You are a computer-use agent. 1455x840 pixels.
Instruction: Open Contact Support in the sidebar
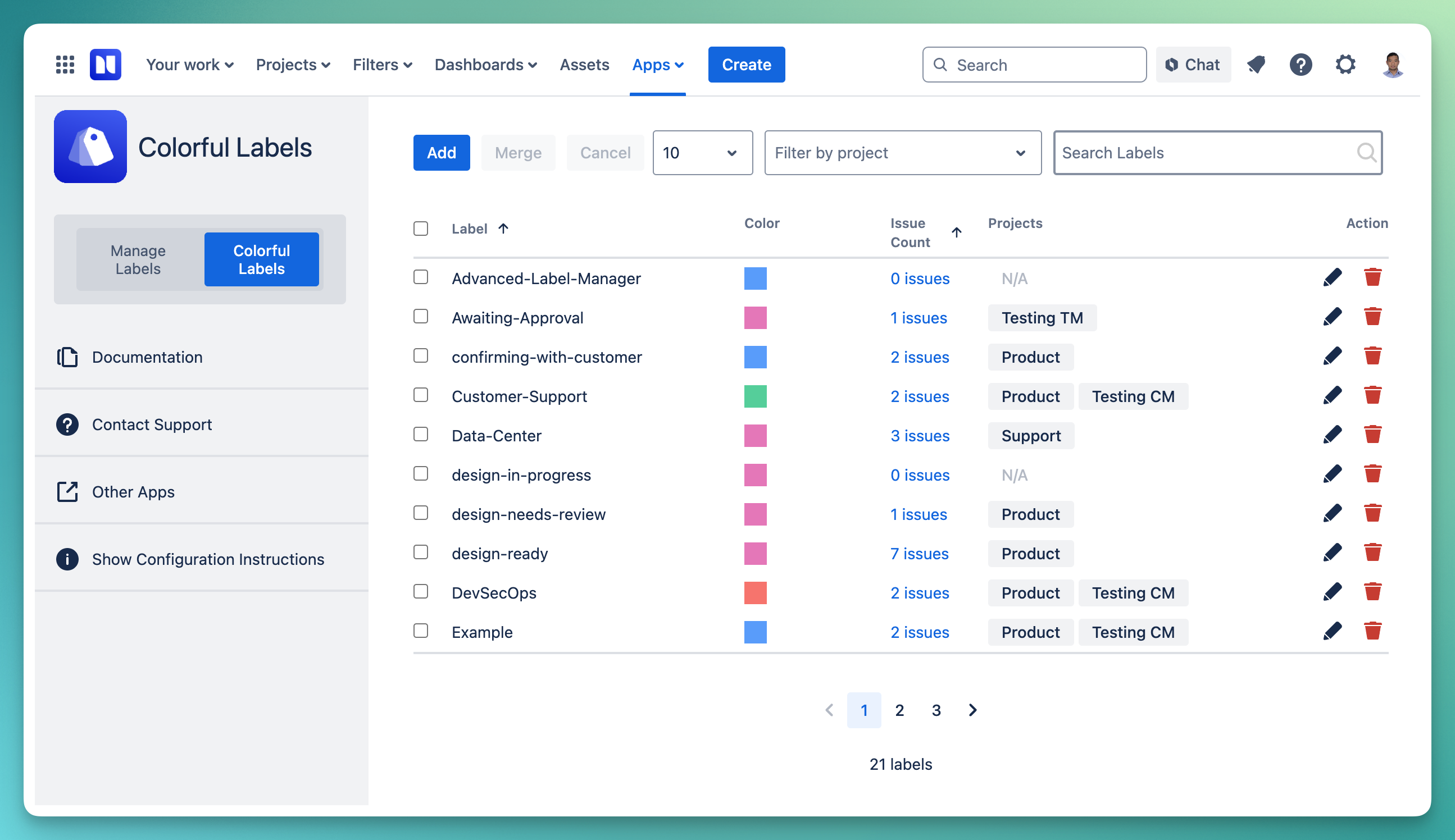152,424
